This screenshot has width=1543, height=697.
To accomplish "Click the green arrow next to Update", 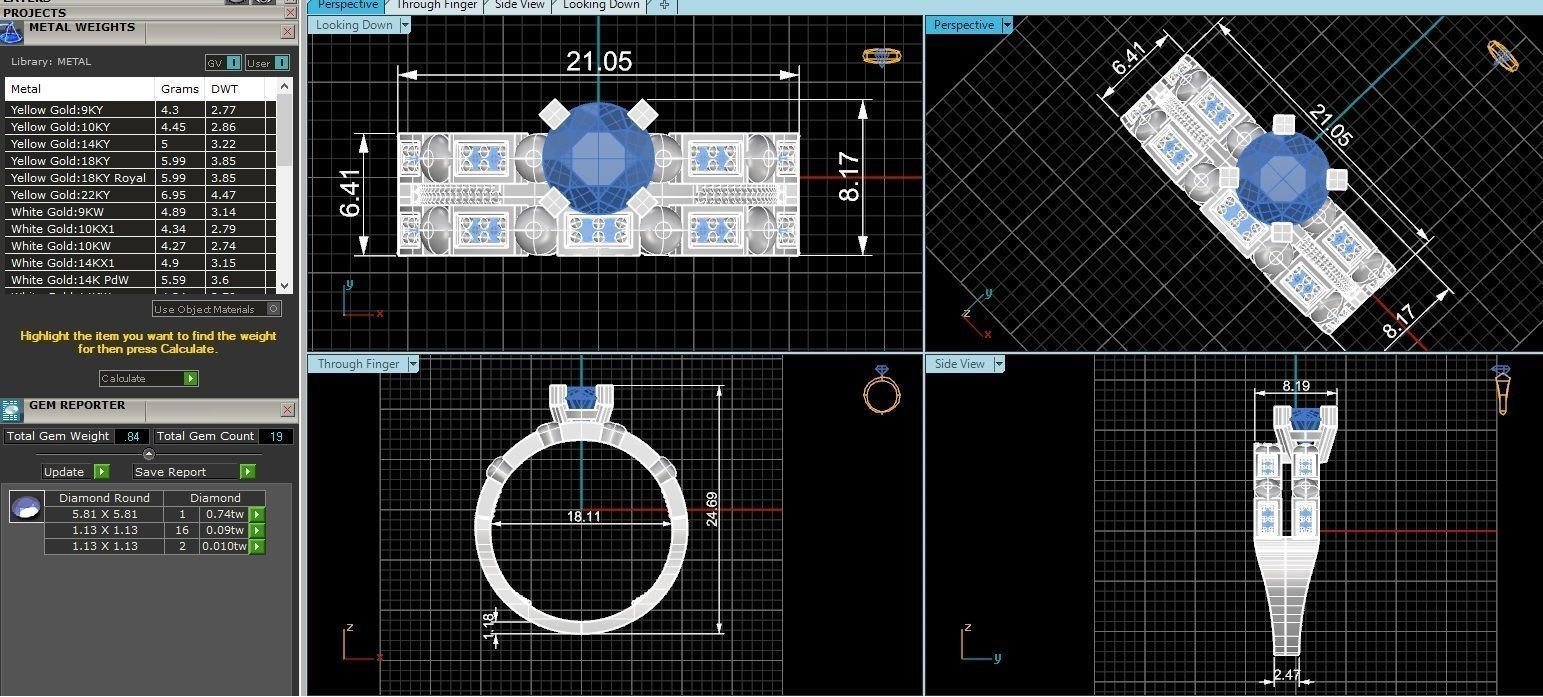I will tap(102, 471).
